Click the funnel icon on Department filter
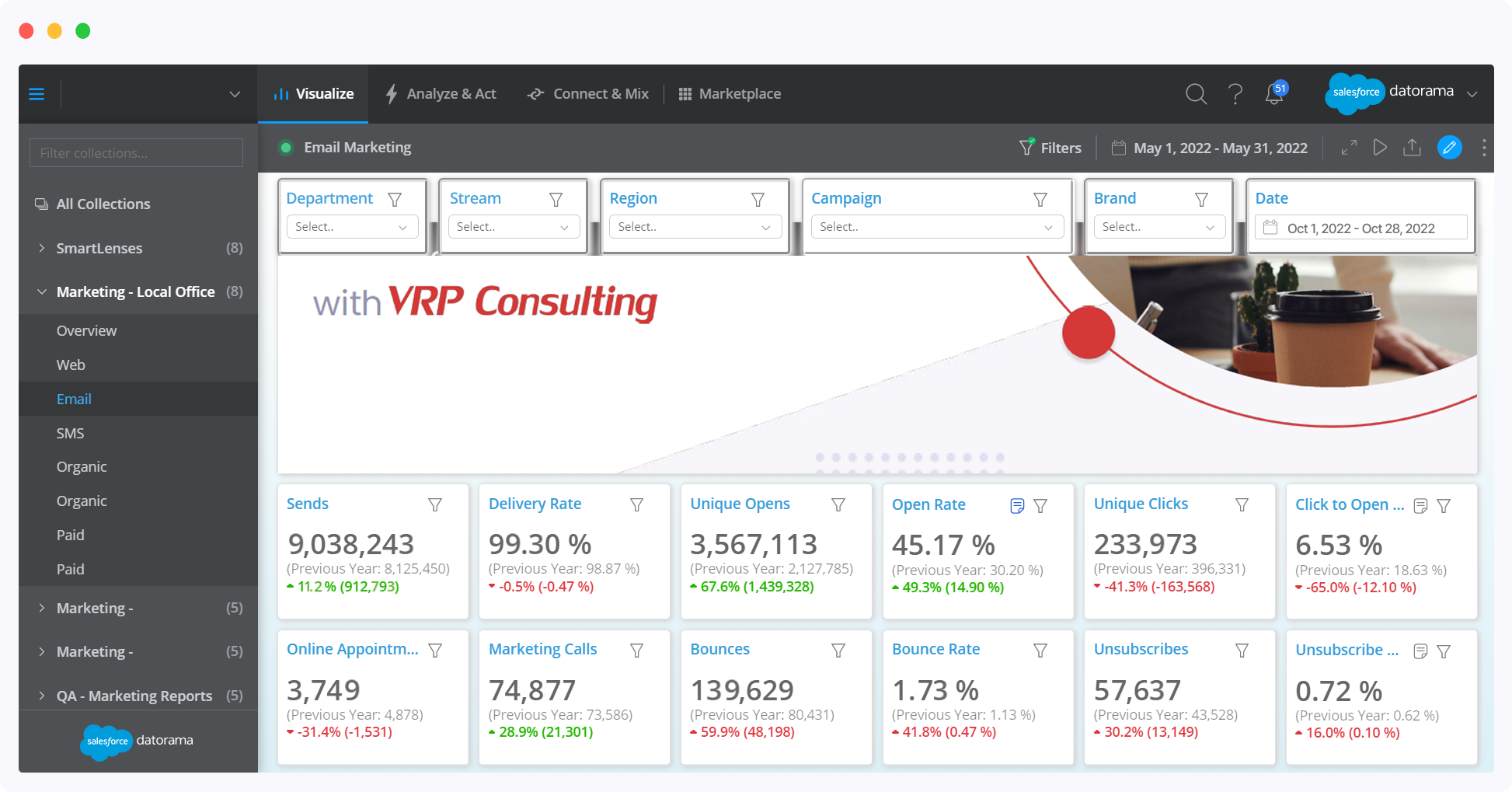1512x792 pixels. point(395,200)
